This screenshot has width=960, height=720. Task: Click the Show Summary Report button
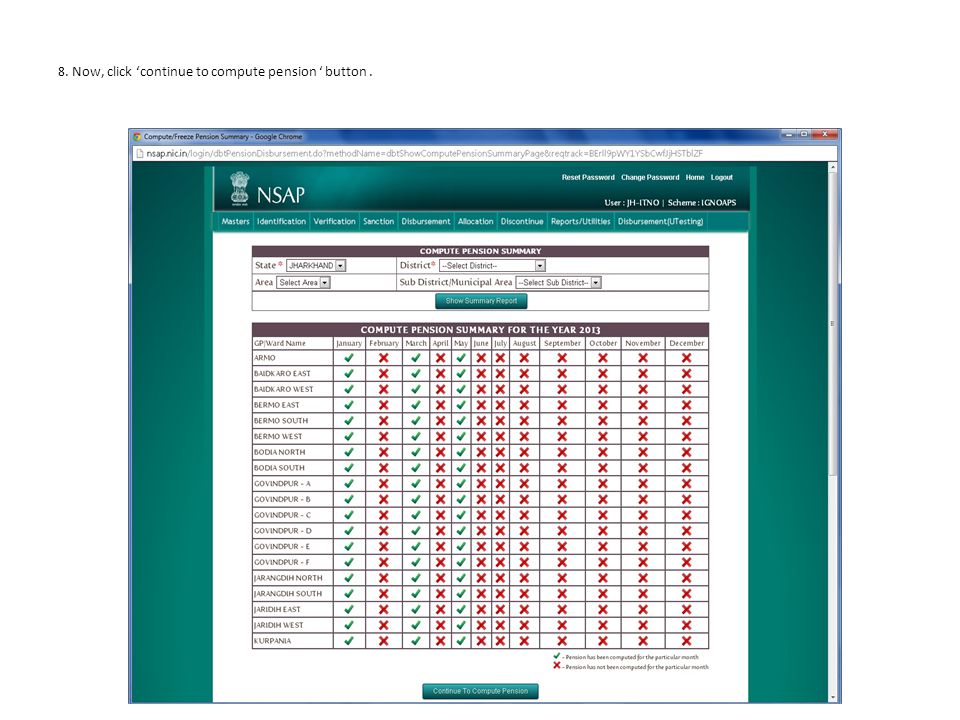tap(481, 301)
